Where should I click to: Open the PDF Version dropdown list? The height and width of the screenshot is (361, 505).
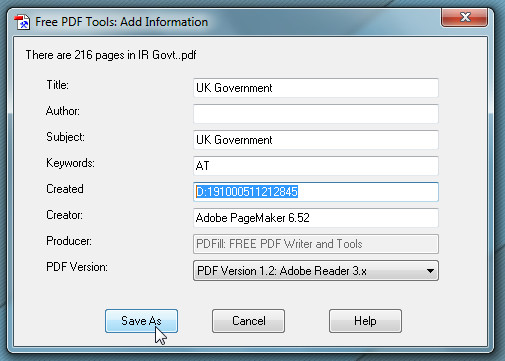click(x=316, y=271)
